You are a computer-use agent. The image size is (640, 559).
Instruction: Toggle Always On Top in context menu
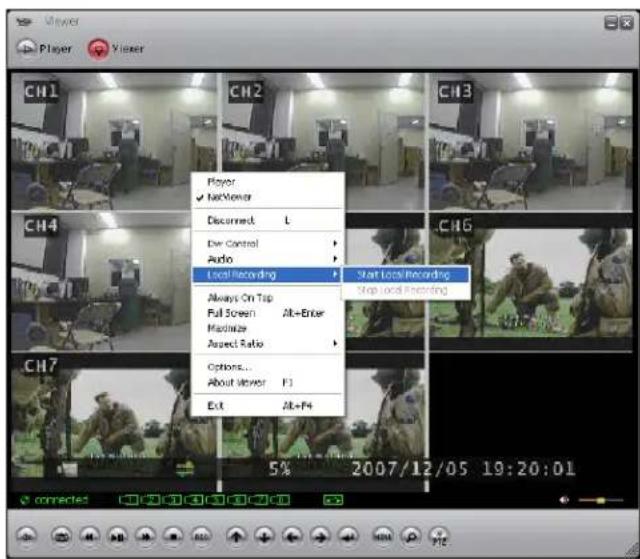(x=239, y=298)
